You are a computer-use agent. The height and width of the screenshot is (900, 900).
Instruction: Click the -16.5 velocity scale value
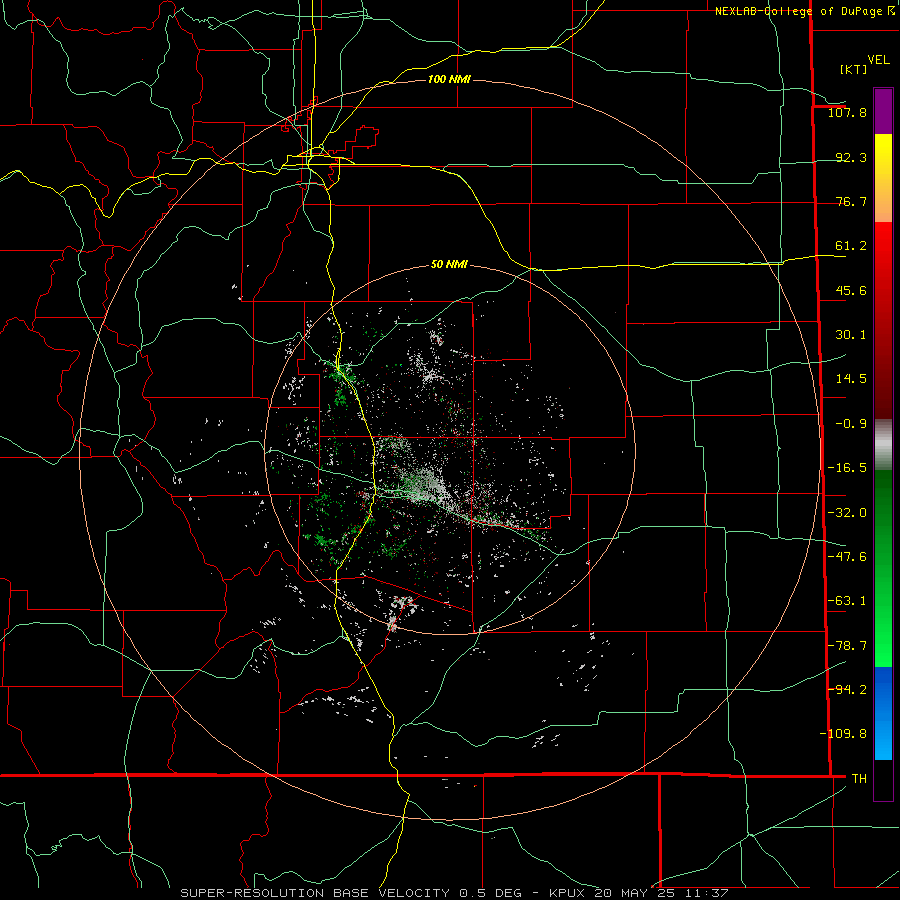click(x=847, y=468)
